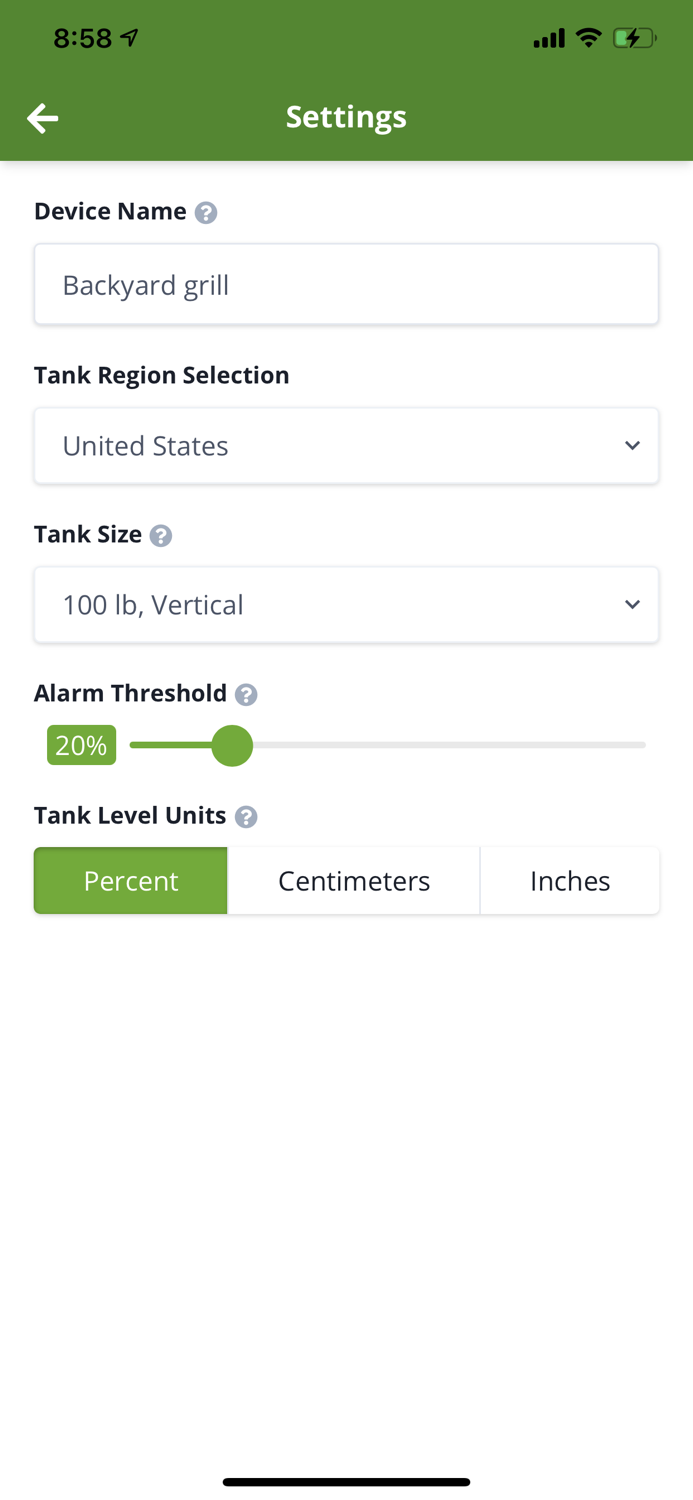The height and width of the screenshot is (1500, 693).
Task: Keep Percent selected for tank level units
Action: [130, 880]
